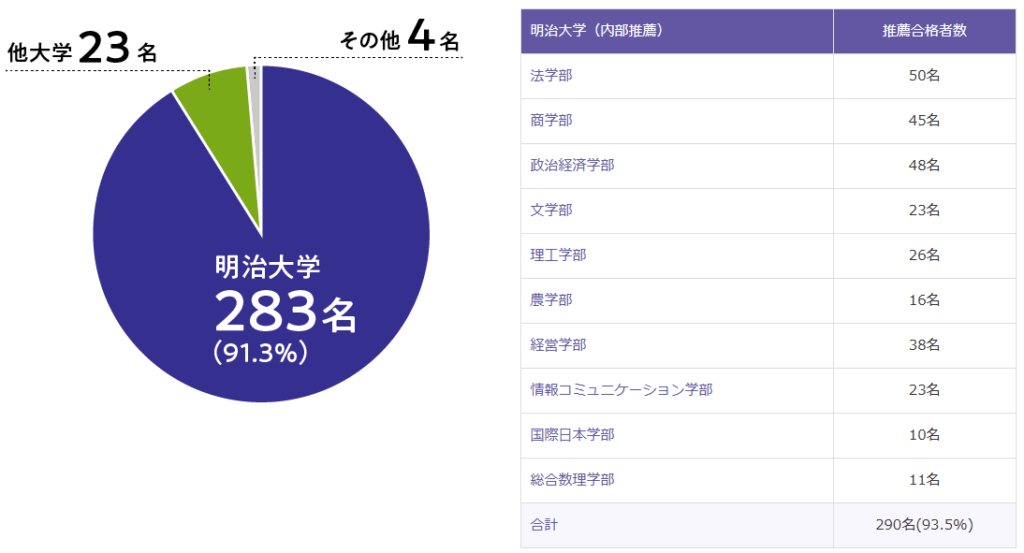Click the 農学部 link
Image resolution: width=1024 pixels, height=553 pixels.
pyautogui.click(x=551, y=300)
